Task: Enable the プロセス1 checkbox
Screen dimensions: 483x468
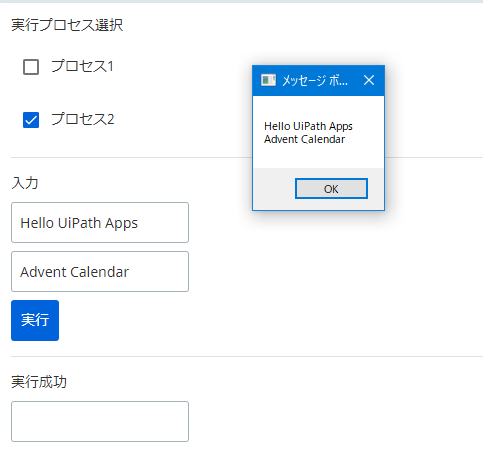Action: tap(31, 67)
